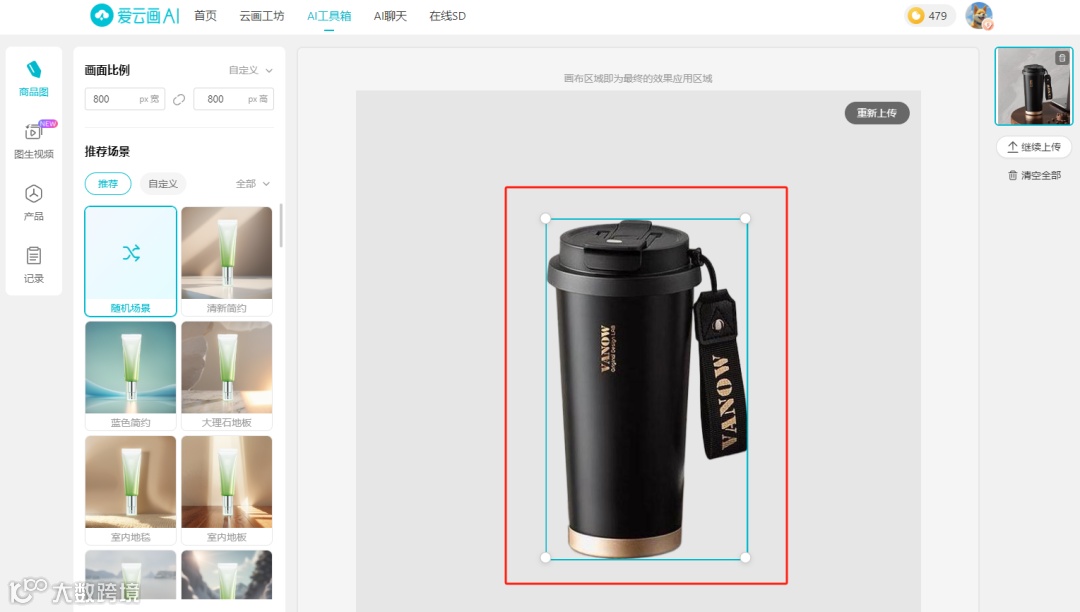Select the uploaded cup thumbnail
This screenshot has height=612, width=1080.
pos(1033,86)
